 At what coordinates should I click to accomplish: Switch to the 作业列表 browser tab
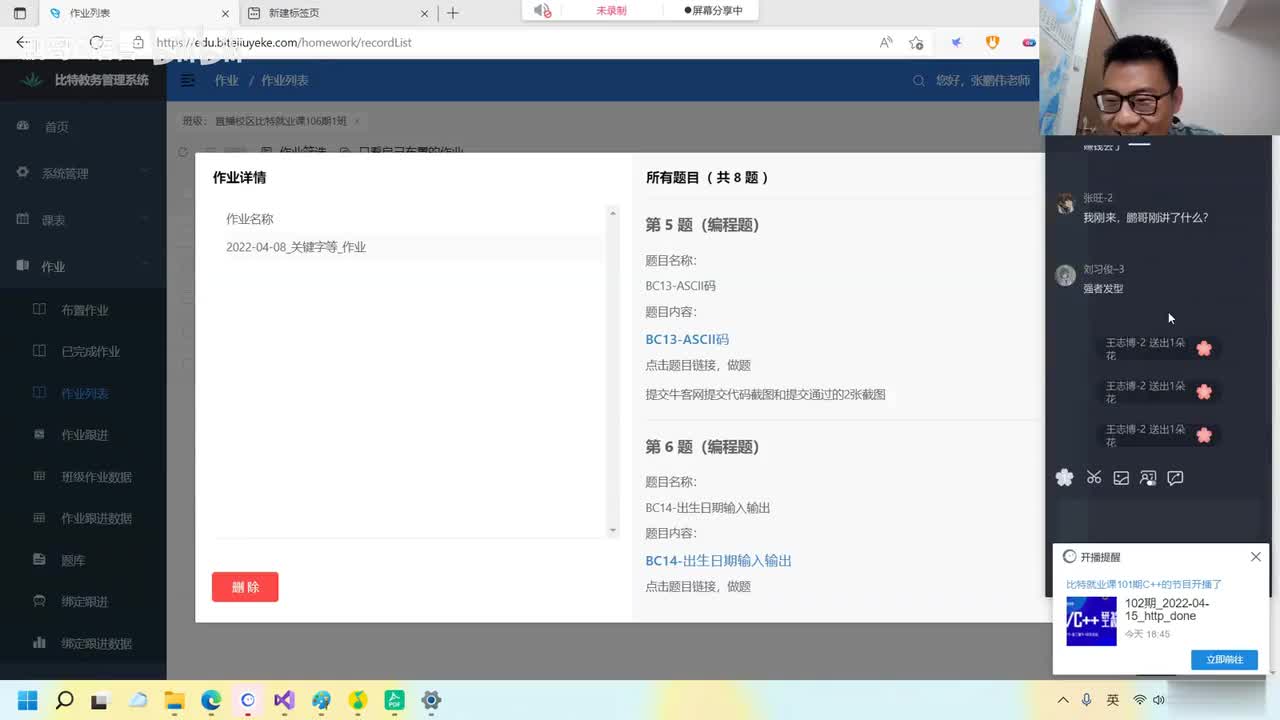137,13
